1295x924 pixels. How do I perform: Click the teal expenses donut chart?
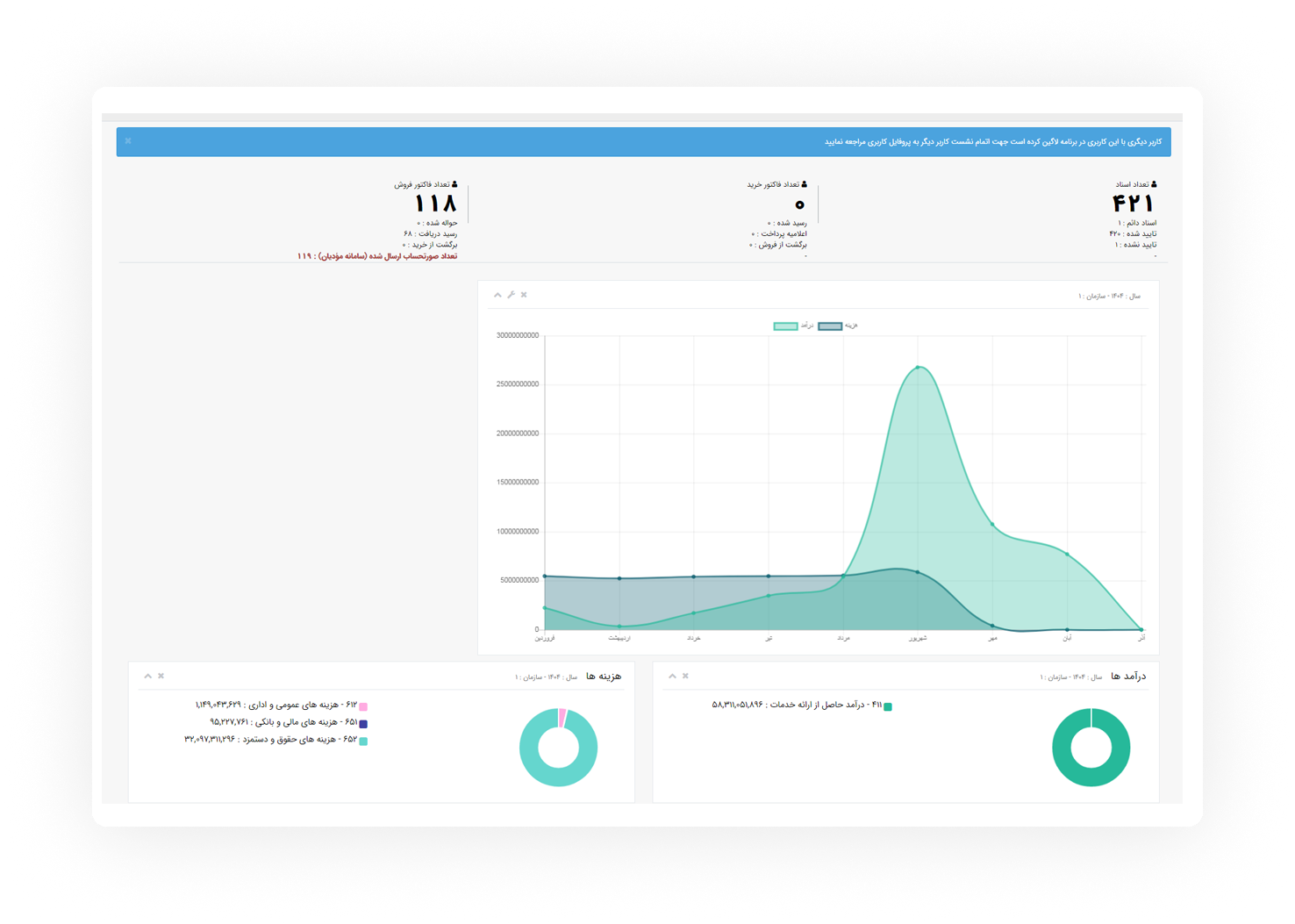pos(558,770)
